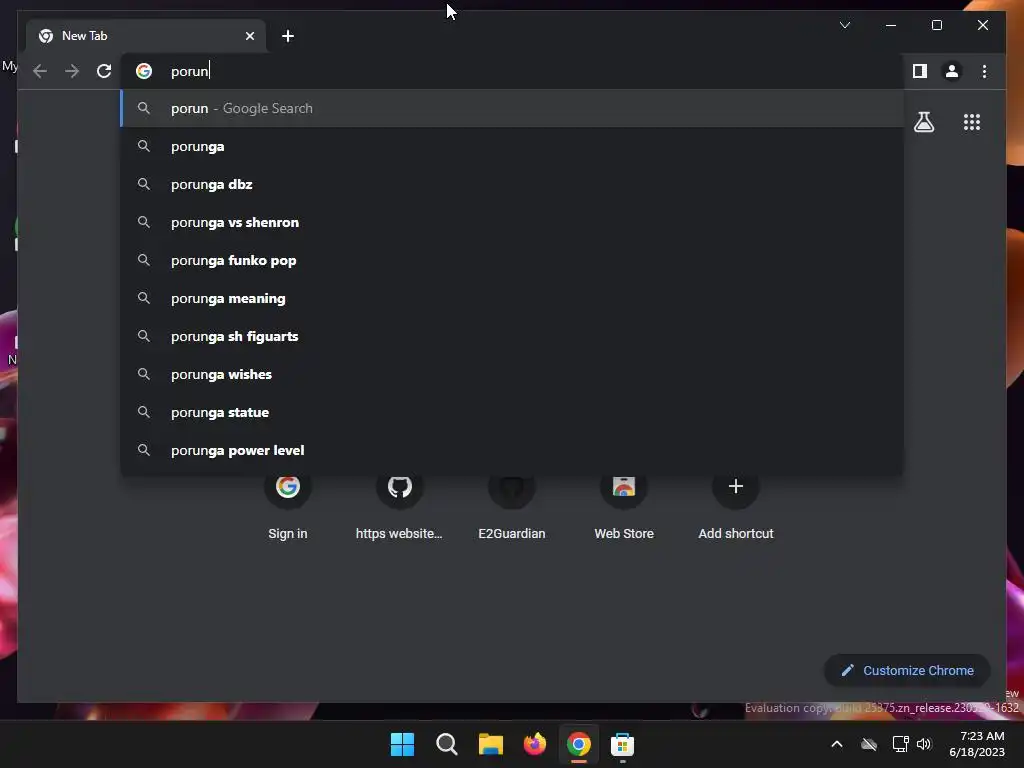Choose the 'porunga dbz' suggestion
1024x768 pixels.
(512, 184)
